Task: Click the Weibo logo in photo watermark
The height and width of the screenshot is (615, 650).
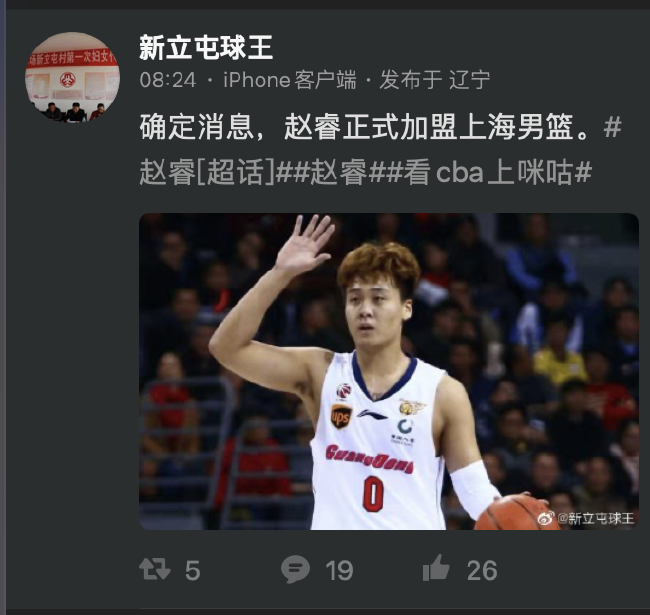Action: tap(546, 518)
